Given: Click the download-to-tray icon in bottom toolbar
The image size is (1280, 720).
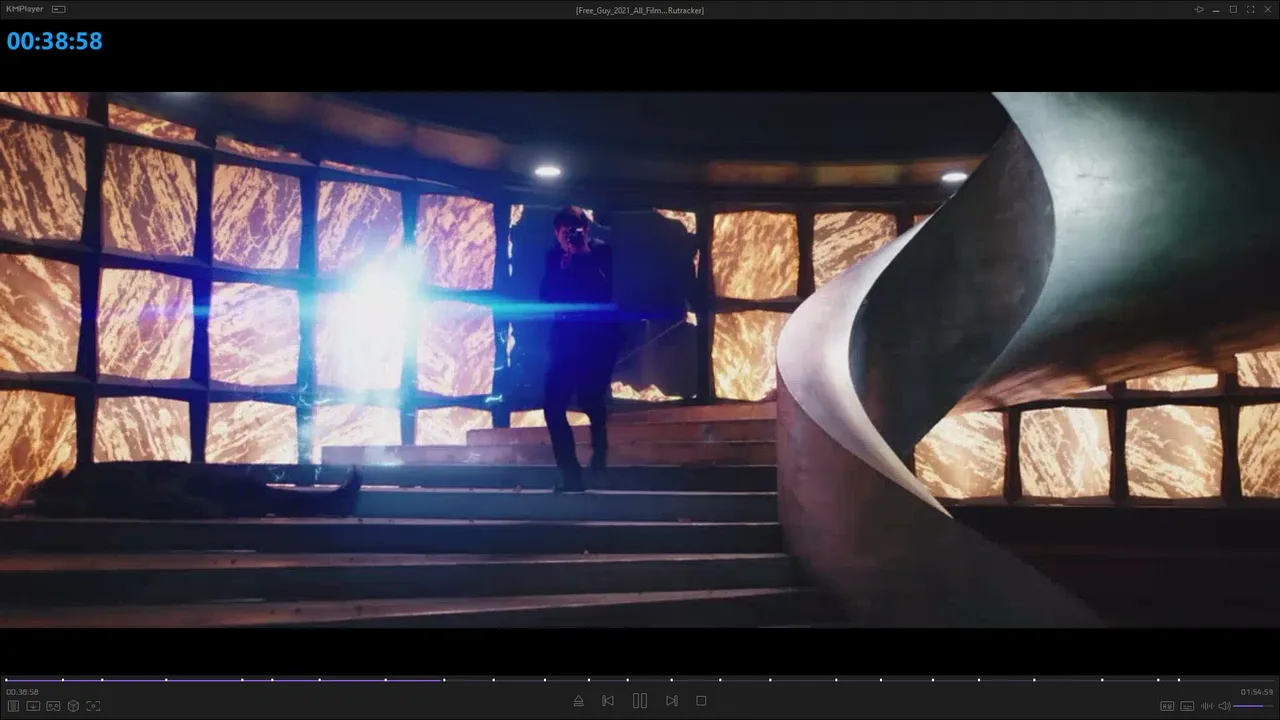Looking at the screenshot, I should point(33,706).
